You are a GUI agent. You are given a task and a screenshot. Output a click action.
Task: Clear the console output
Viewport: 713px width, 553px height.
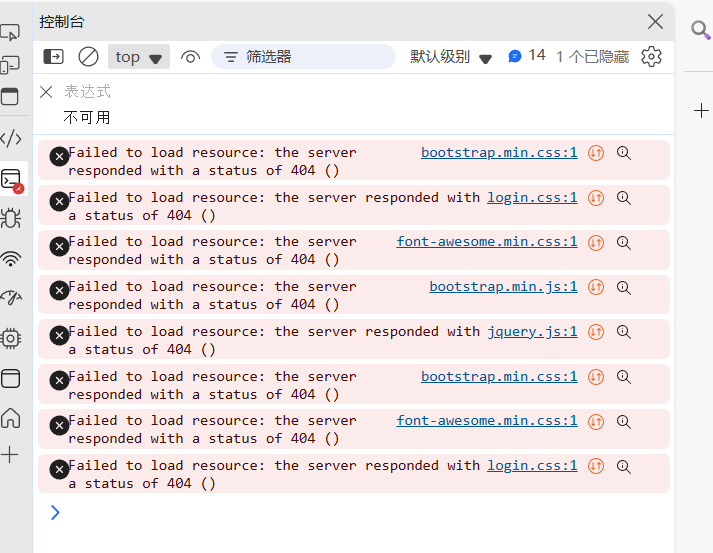click(x=88, y=57)
